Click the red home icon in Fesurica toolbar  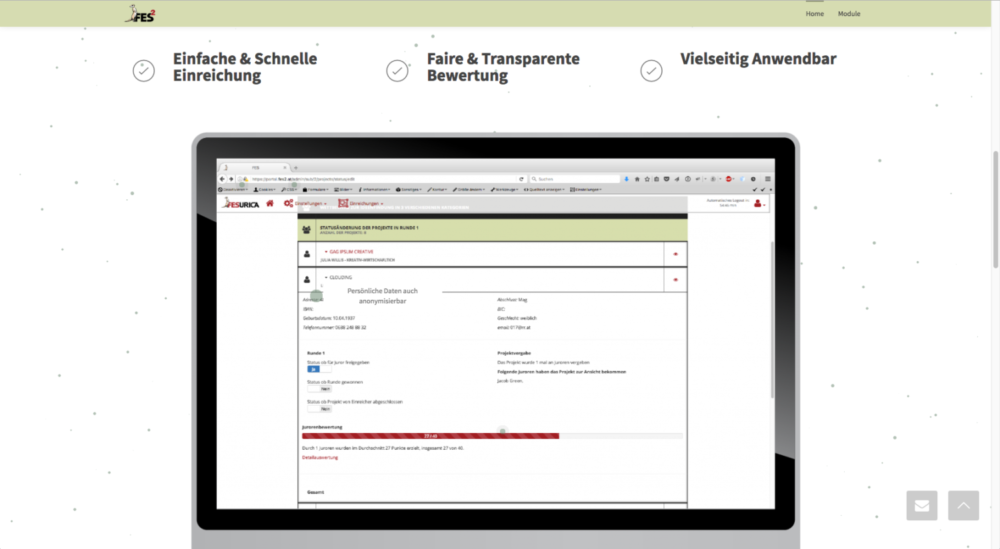pos(270,204)
